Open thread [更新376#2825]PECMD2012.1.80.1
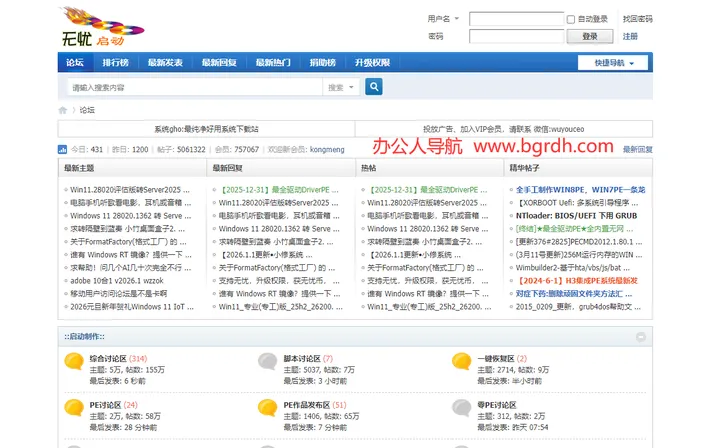The image size is (720, 448). point(579,241)
